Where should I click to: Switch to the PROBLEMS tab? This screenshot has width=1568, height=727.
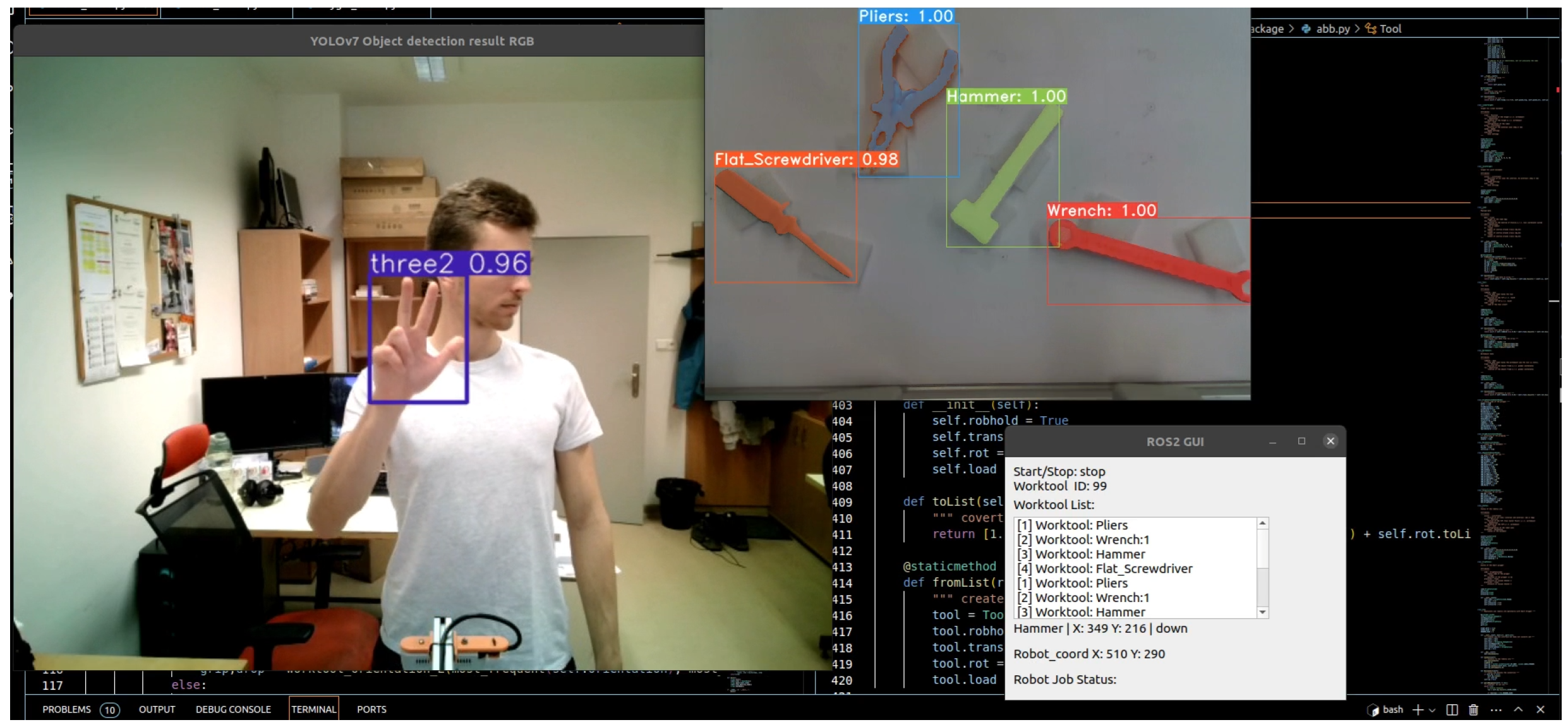(66, 709)
